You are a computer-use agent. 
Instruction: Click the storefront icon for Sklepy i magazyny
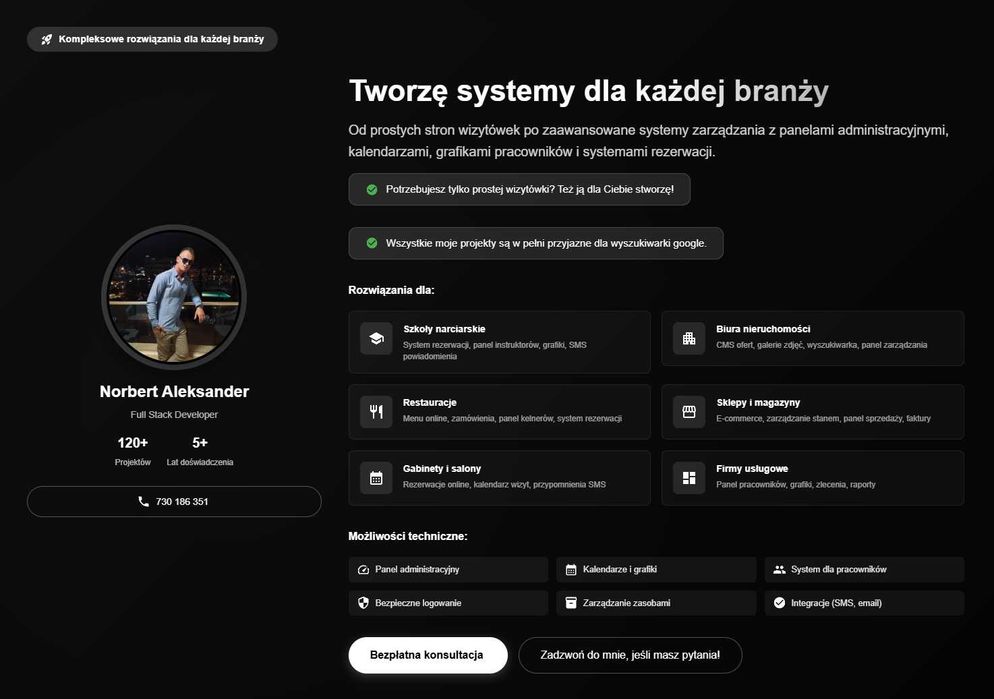click(689, 412)
